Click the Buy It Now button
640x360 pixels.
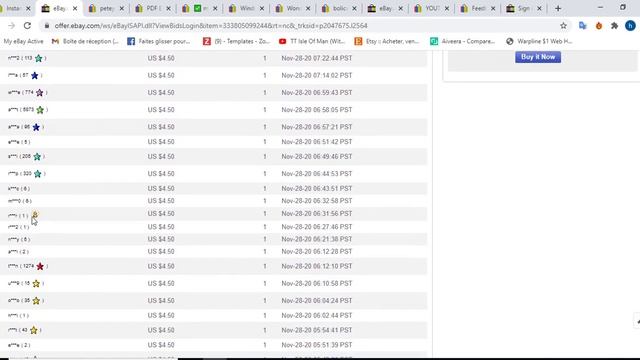pos(538,57)
